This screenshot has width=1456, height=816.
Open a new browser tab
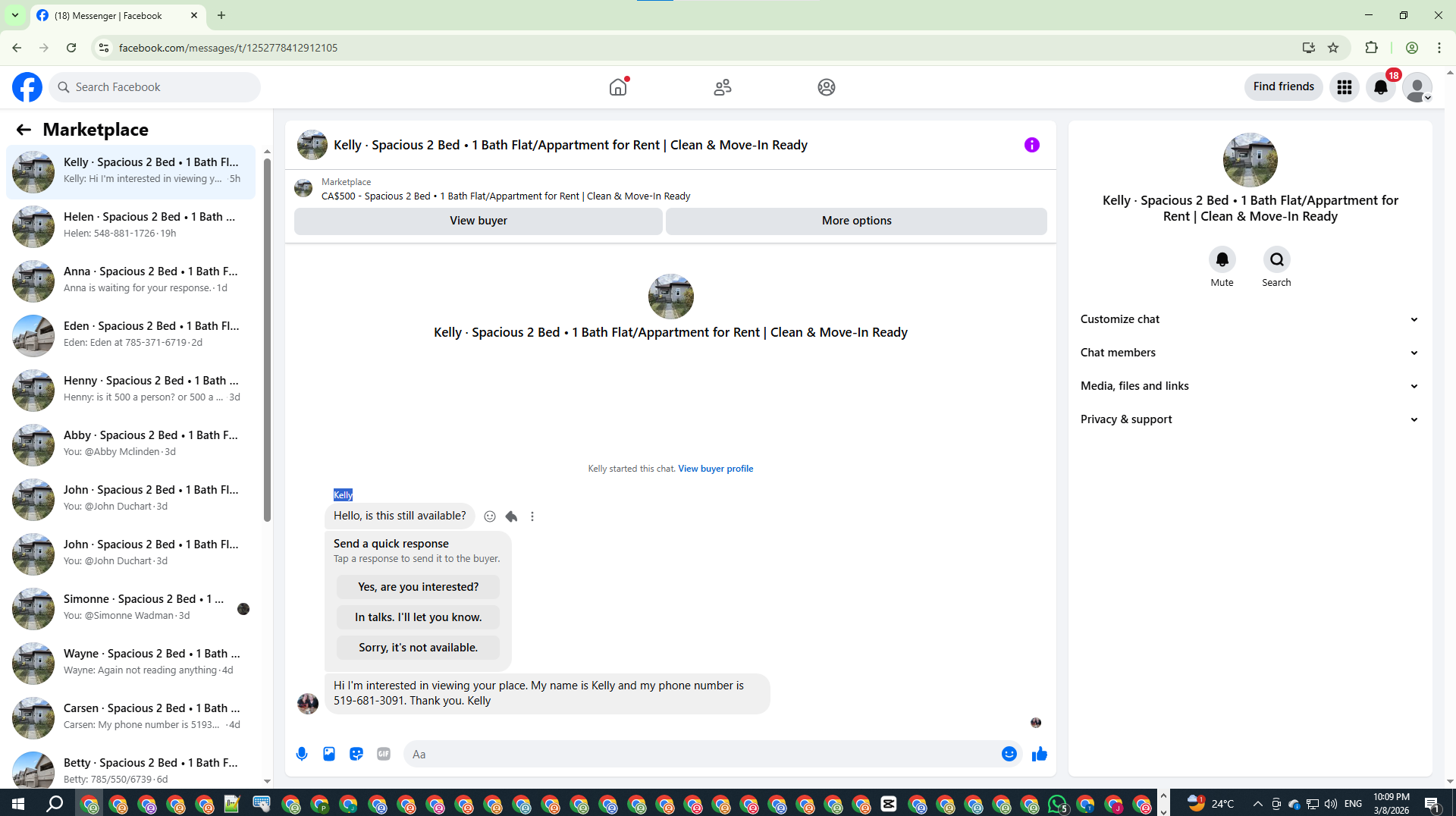(221, 15)
